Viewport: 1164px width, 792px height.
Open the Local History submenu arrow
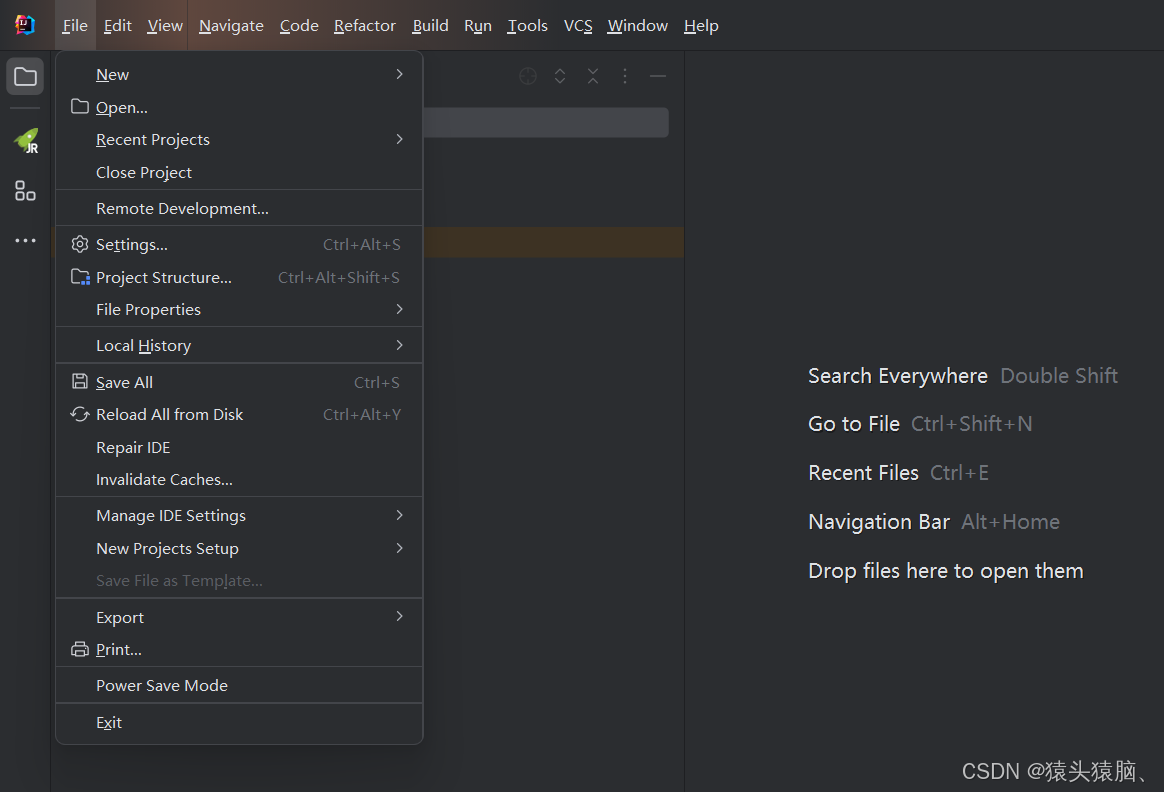[x=398, y=344]
